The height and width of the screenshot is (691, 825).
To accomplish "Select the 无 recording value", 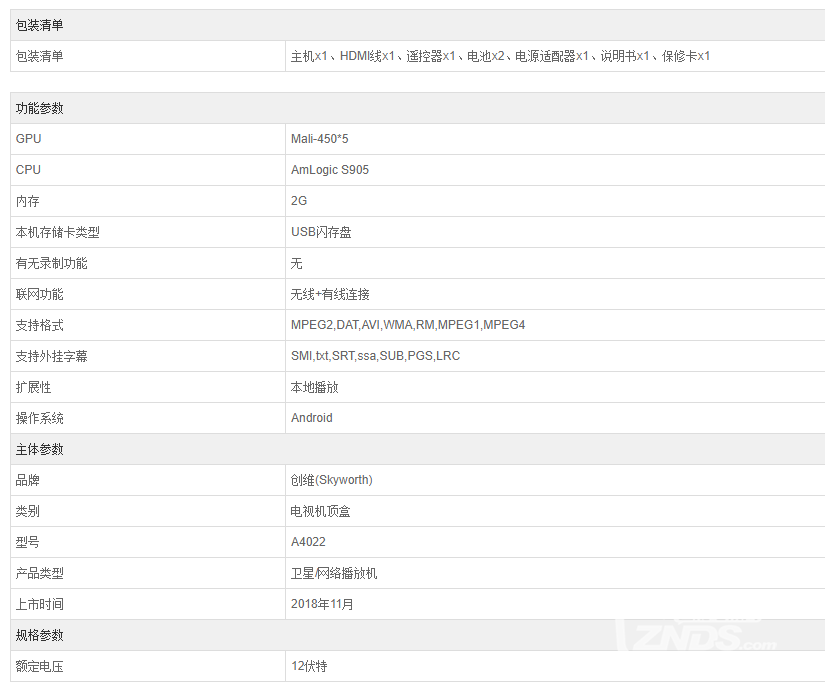I will 297,263.
